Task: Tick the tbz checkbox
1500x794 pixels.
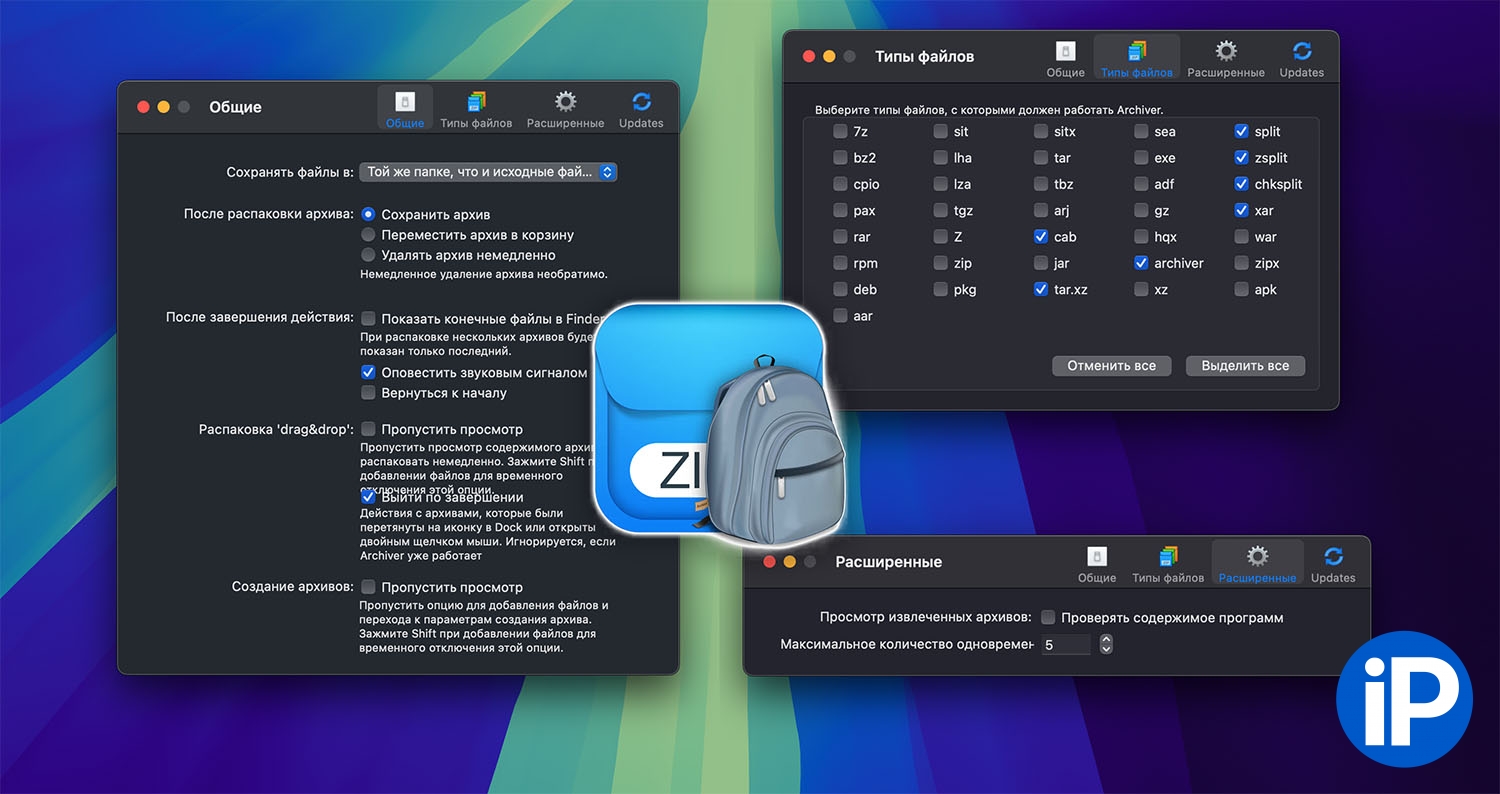Action: pyautogui.click(x=1041, y=184)
